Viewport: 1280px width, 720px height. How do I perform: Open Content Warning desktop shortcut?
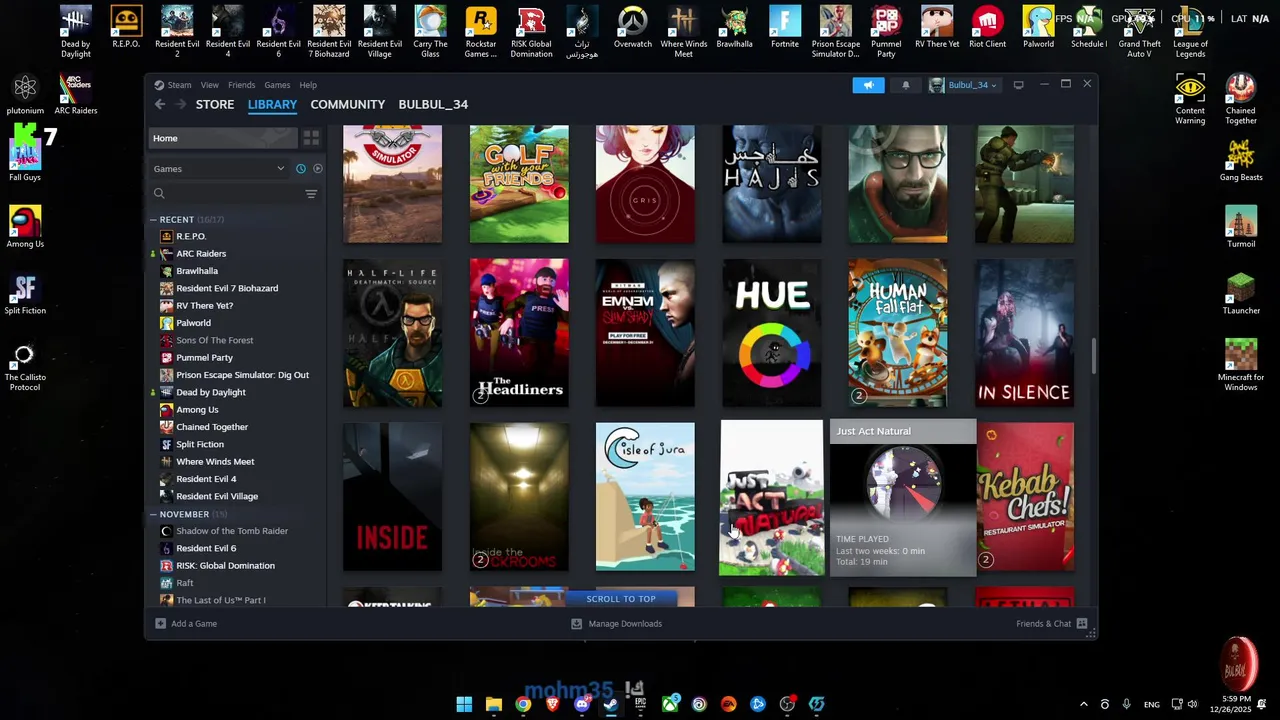point(1190,99)
